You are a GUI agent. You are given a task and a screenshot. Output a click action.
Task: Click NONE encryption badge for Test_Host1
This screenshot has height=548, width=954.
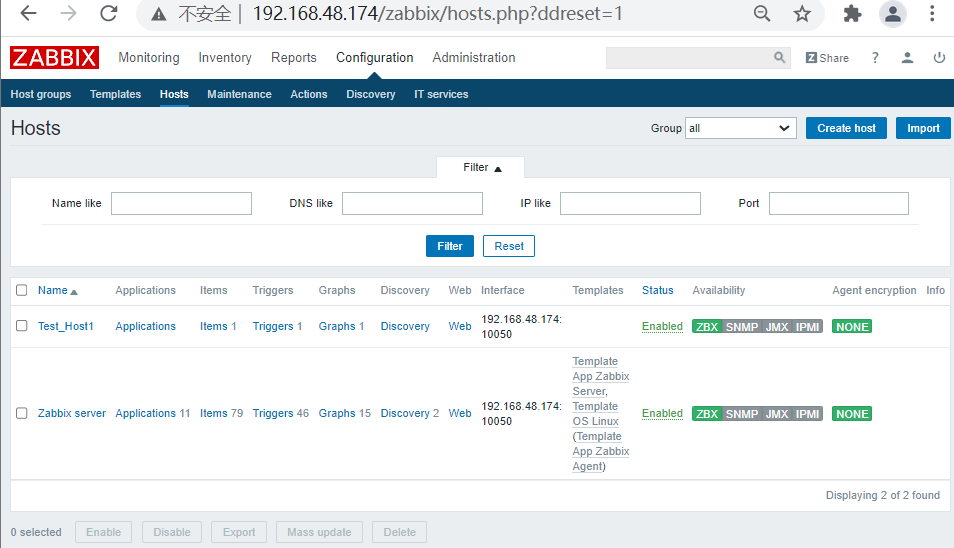click(852, 327)
